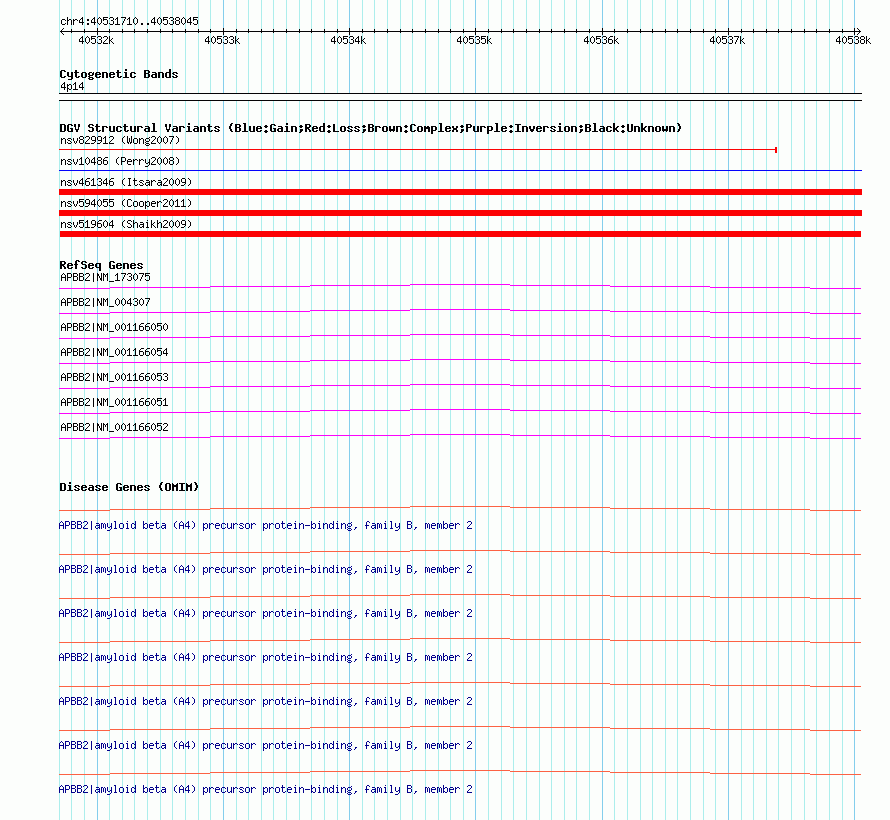The width and height of the screenshot is (890, 820).
Task: Click the left arrow of the ruler
Action: pos(62,31)
